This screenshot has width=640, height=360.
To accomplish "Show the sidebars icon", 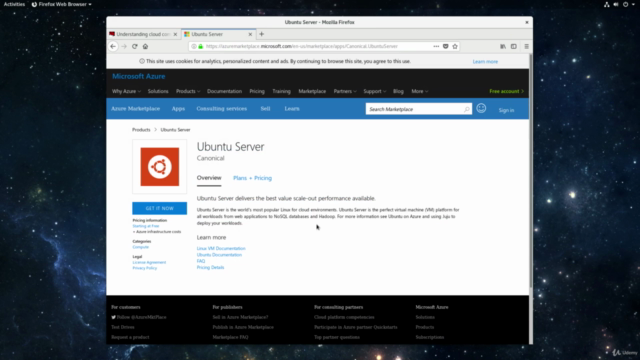I will click(514, 47).
